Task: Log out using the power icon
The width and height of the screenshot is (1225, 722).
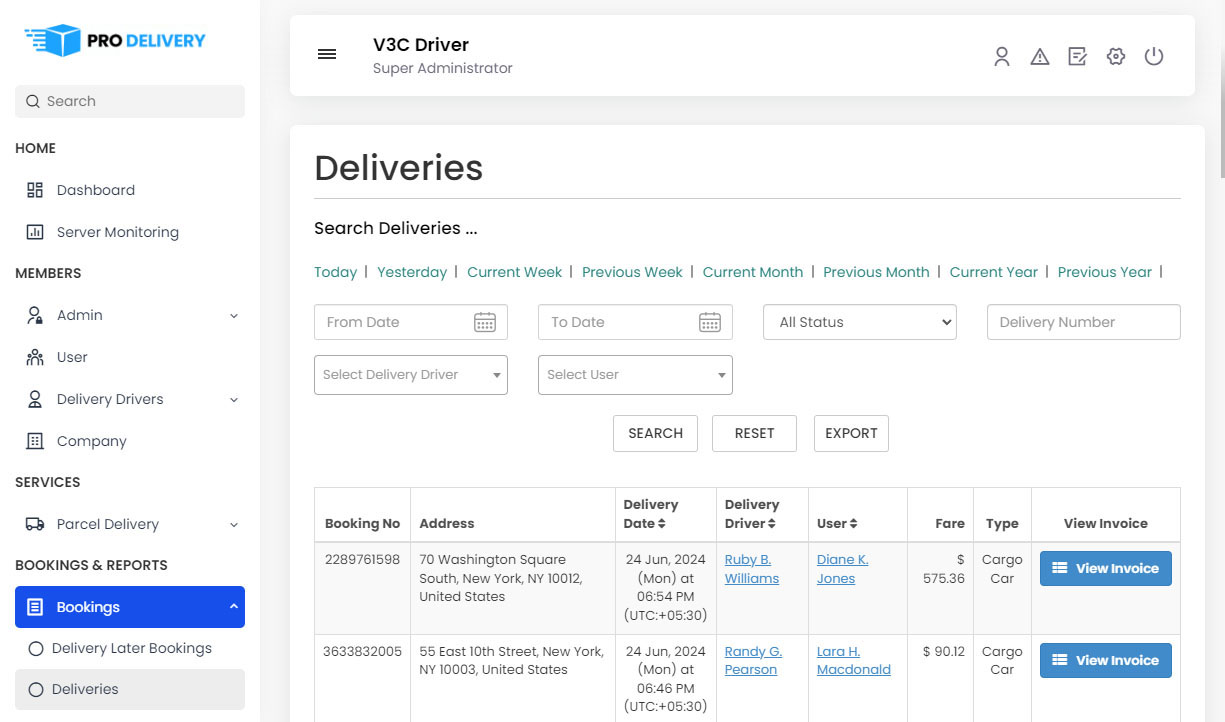Action: coord(1154,57)
